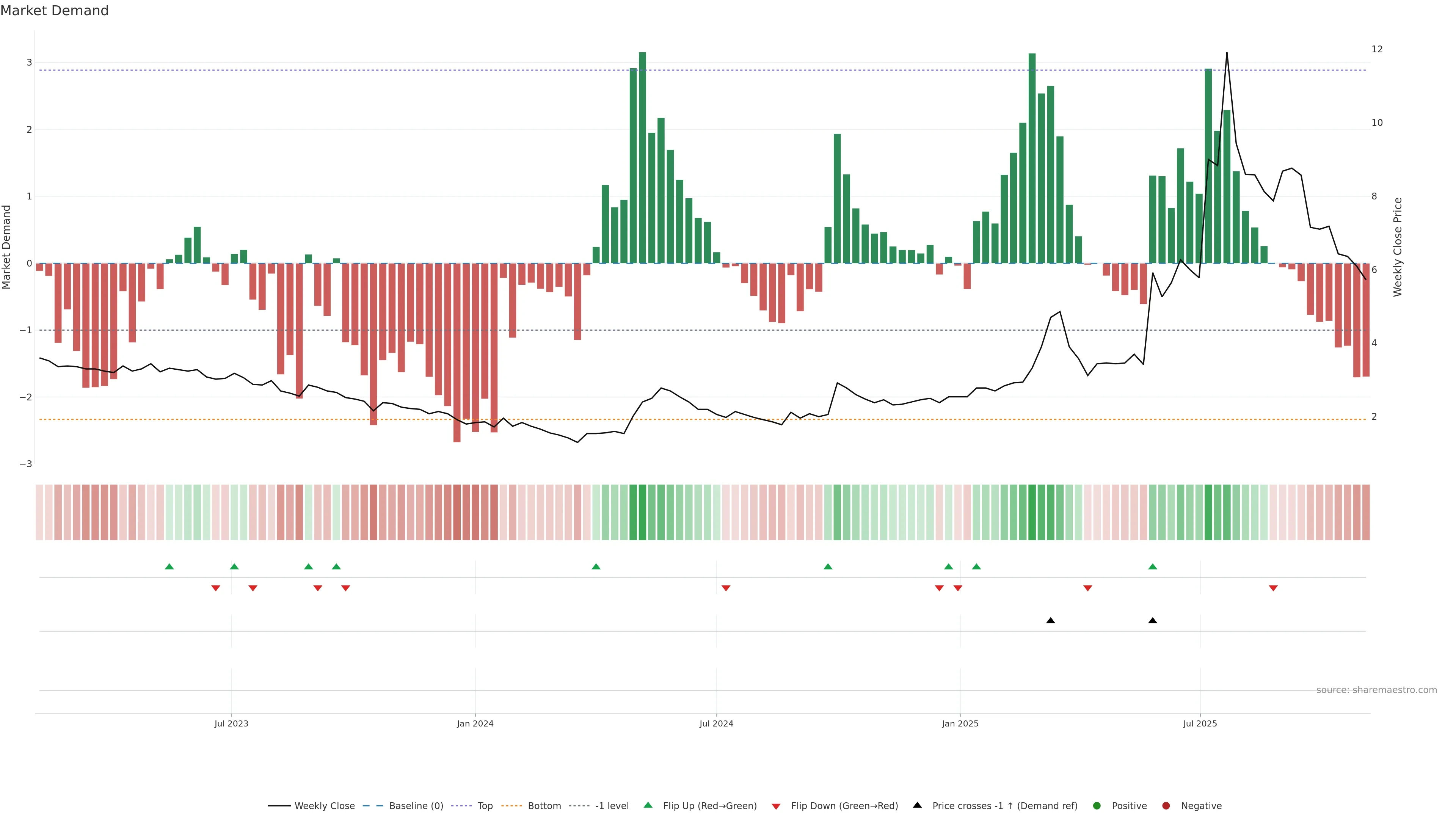The height and width of the screenshot is (819, 1456).
Task: Click black Price crosses -1 legend icon
Action: point(917,805)
